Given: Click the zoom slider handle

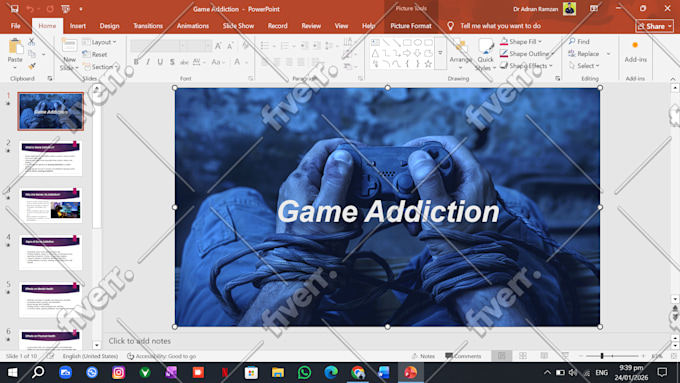Looking at the screenshot, I should [602, 356].
